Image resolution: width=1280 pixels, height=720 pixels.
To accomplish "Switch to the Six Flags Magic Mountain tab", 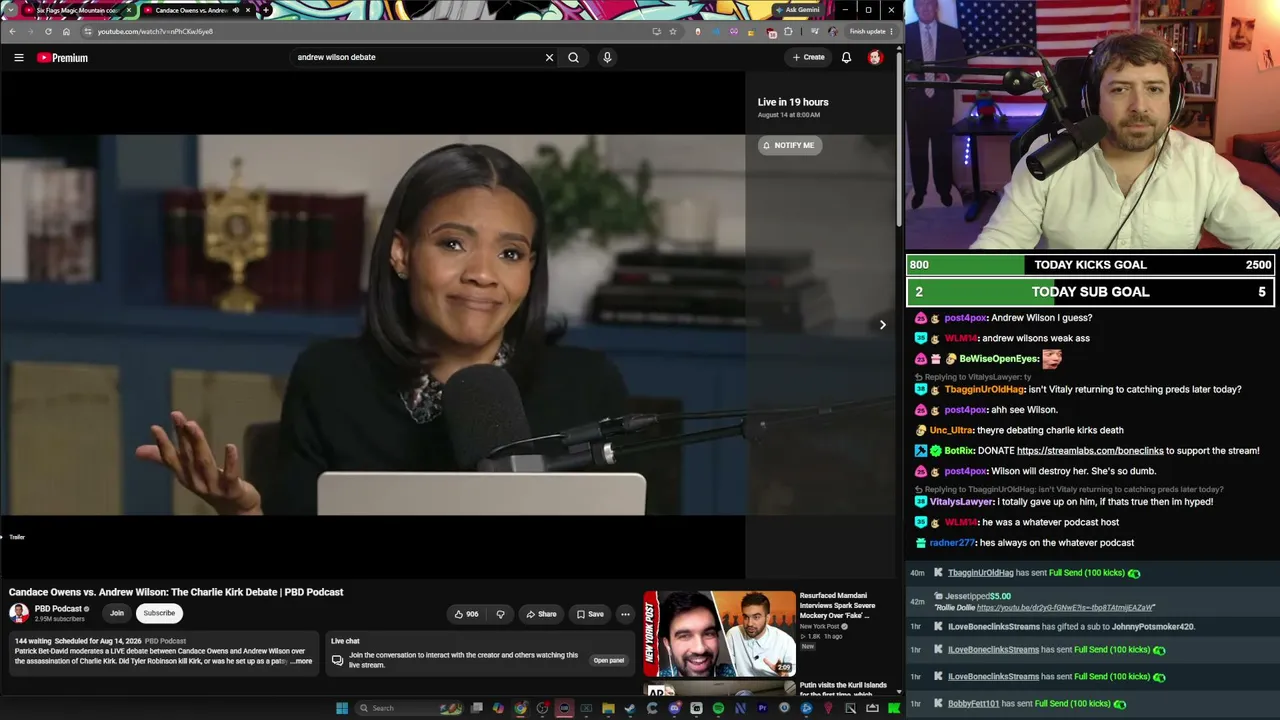I will (77, 10).
